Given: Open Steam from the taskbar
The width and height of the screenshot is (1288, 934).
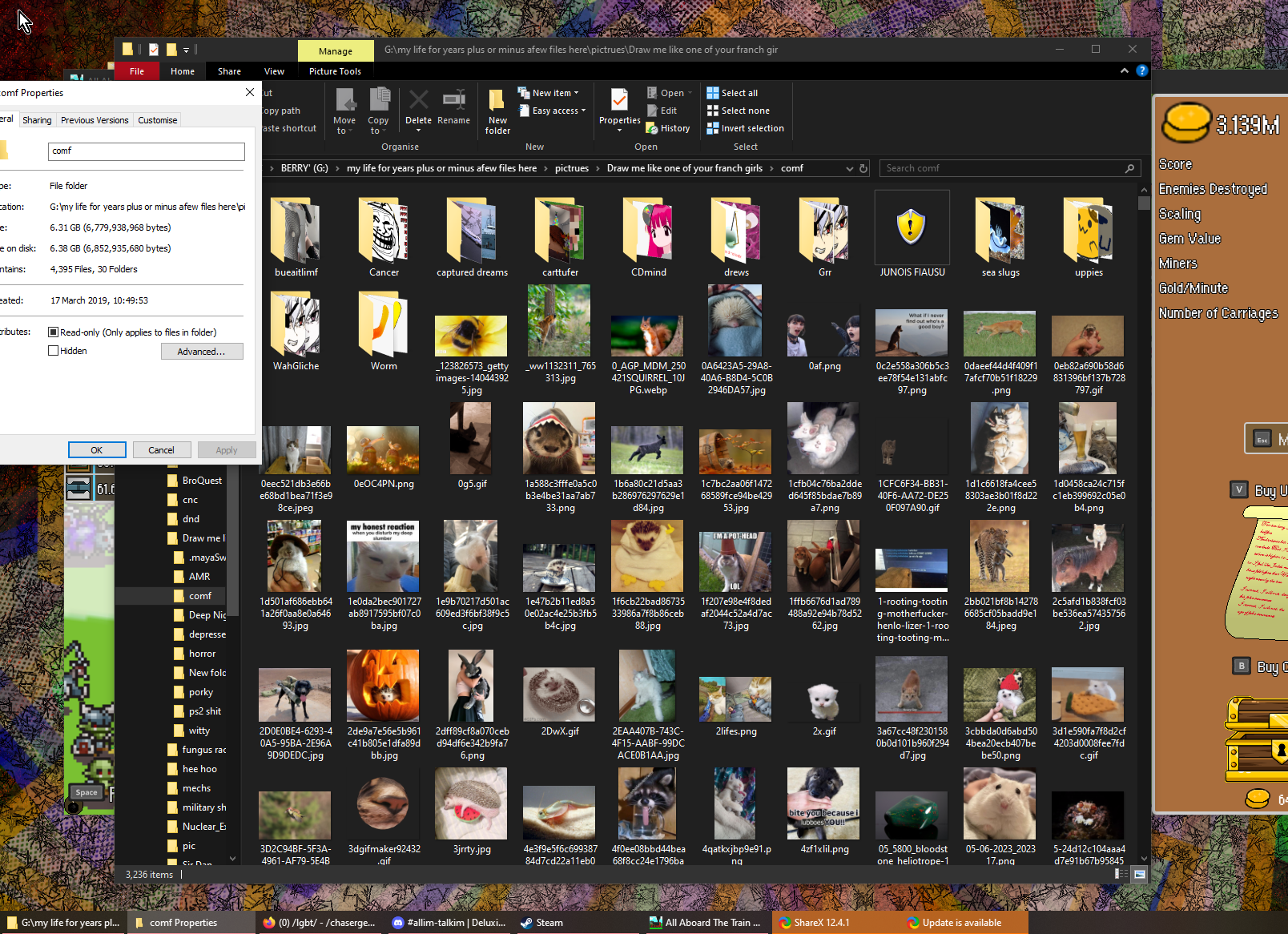Looking at the screenshot, I should (x=541, y=923).
